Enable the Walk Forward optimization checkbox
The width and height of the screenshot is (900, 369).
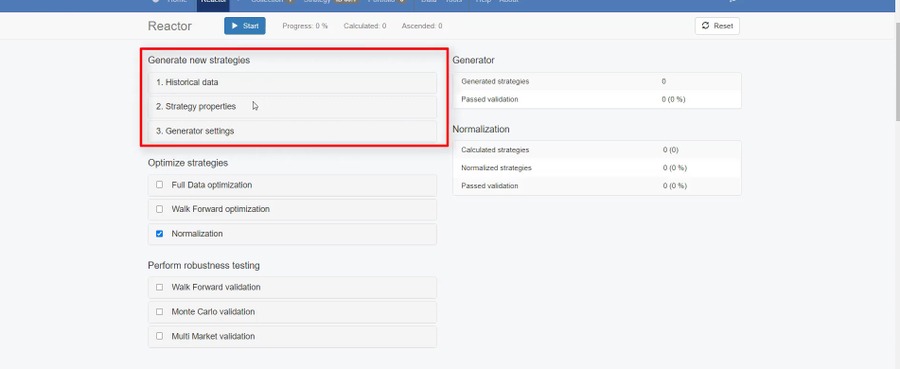click(x=160, y=209)
